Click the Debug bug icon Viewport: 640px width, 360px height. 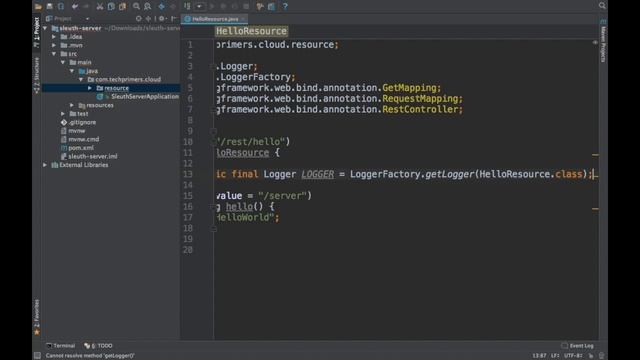pyautogui.click(x=223, y=6)
